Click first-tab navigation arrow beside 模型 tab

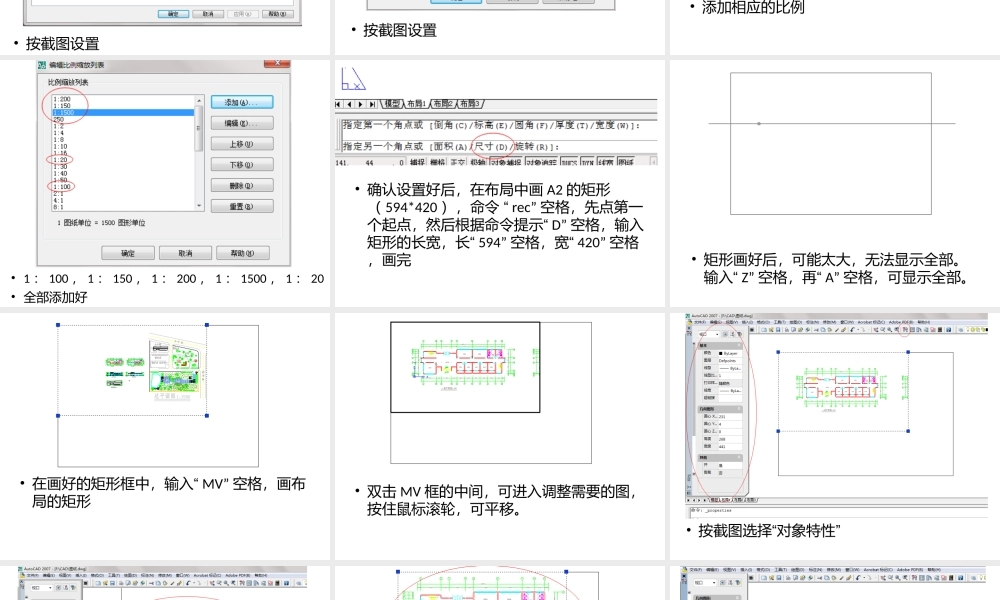pyautogui.click(x=339, y=104)
